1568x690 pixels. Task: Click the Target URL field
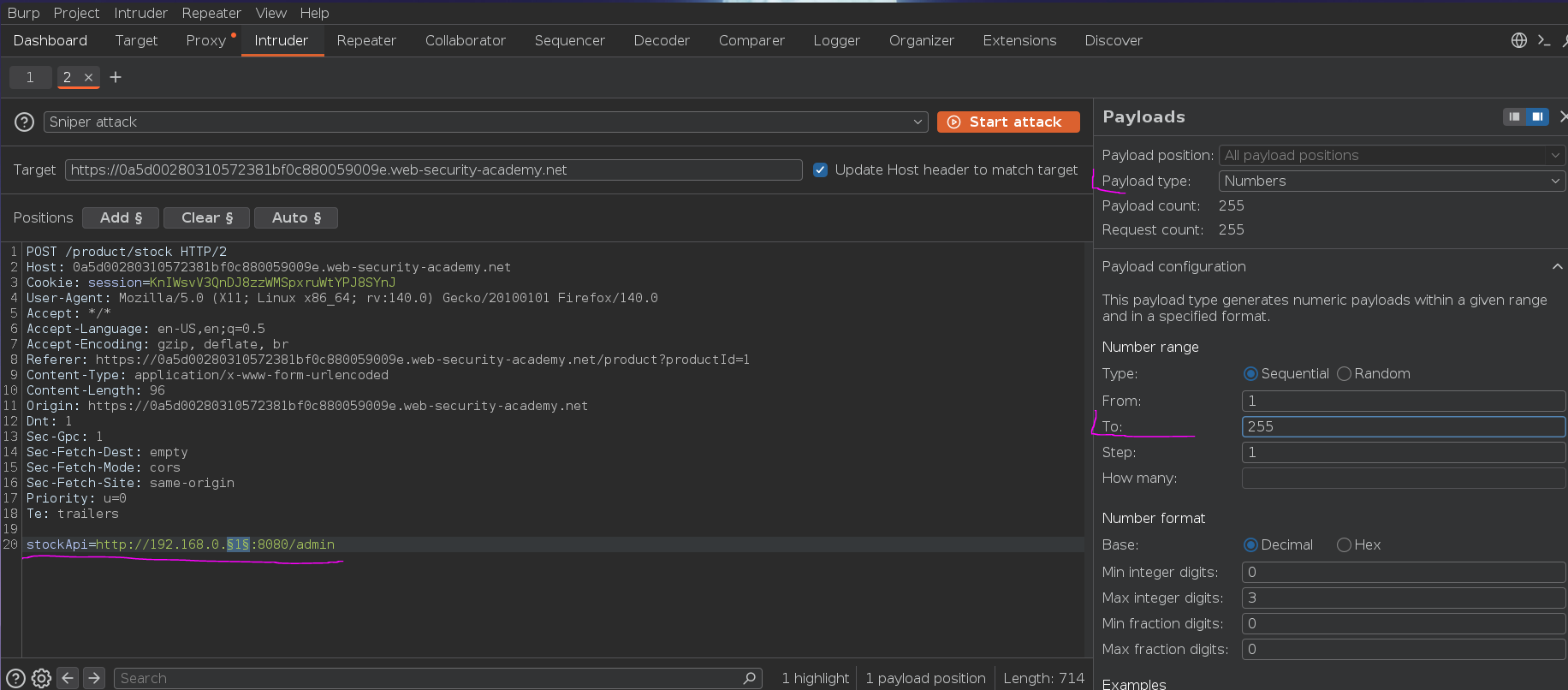433,170
